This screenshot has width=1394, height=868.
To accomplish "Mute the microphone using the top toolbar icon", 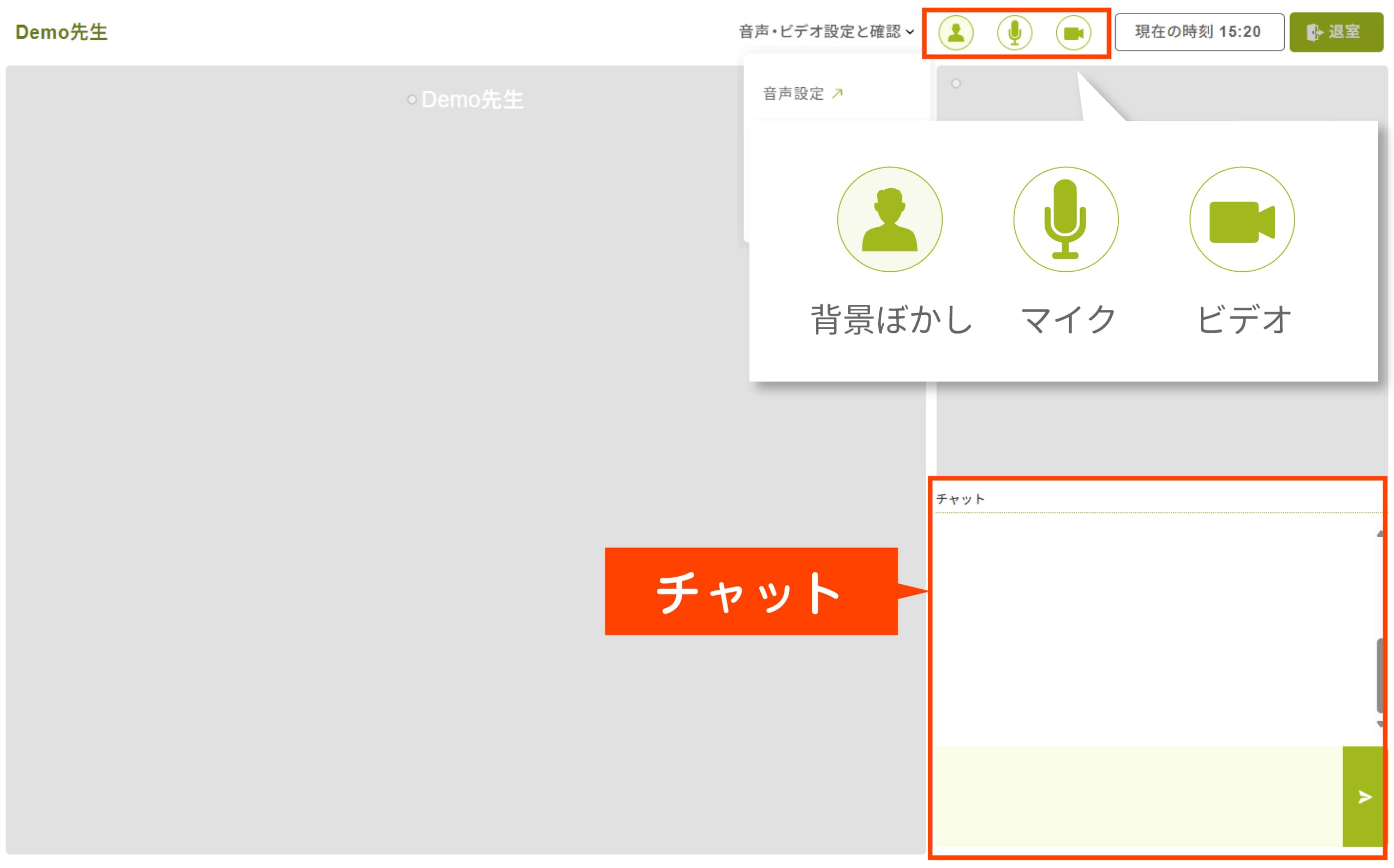I will tap(1014, 33).
